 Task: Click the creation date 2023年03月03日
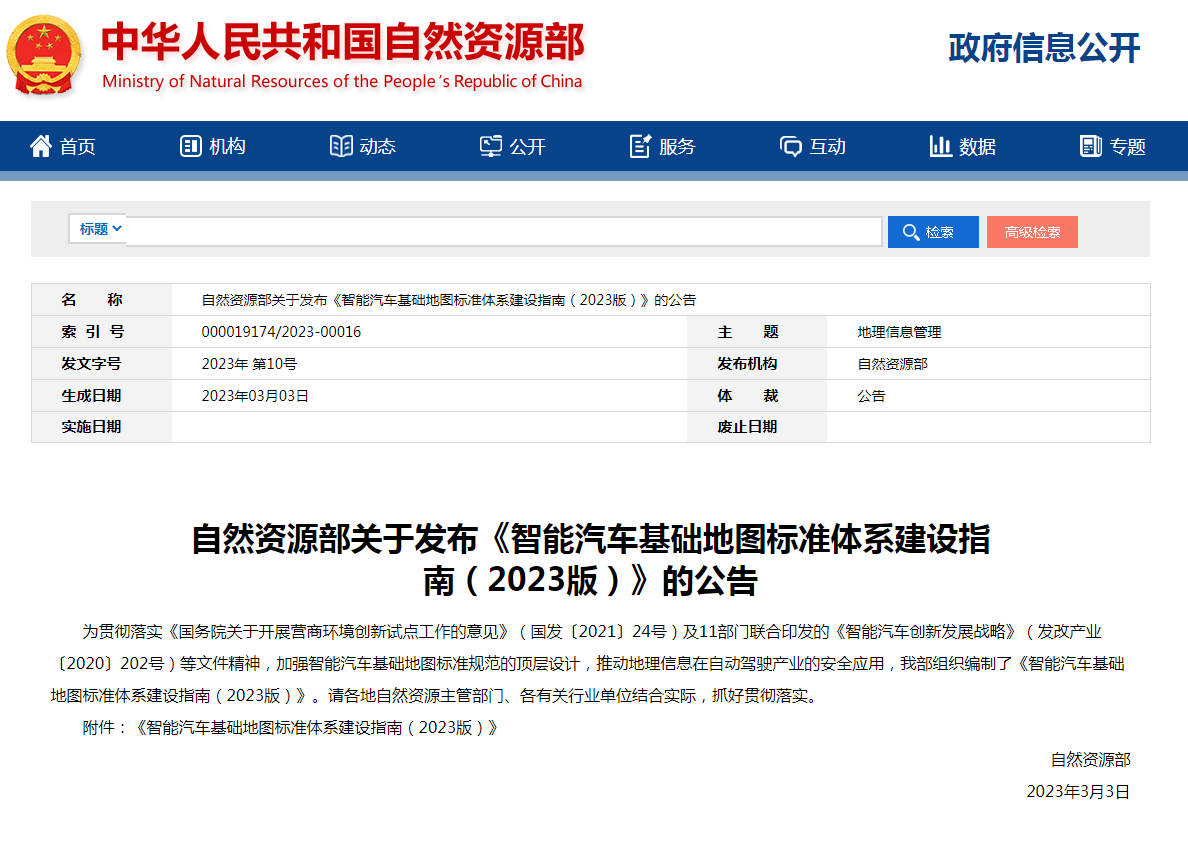click(x=255, y=396)
